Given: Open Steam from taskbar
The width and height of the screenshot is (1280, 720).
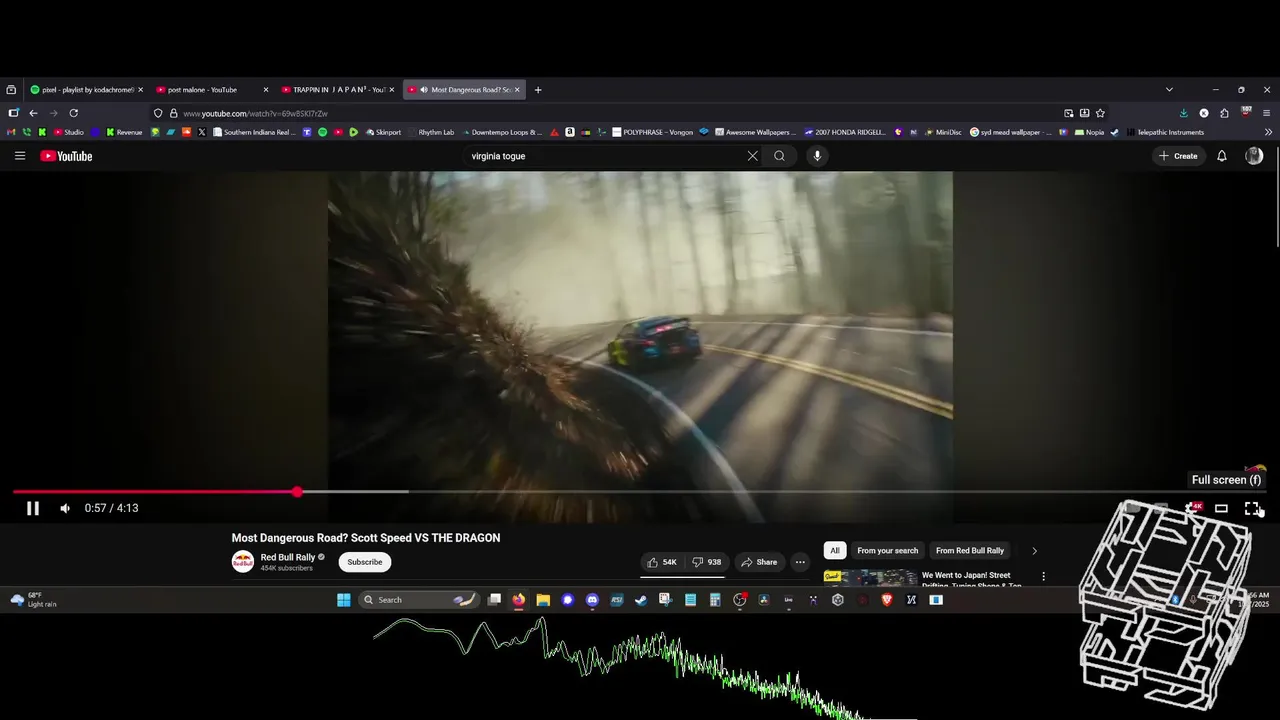Looking at the screenshot, I should click(641, 600).
